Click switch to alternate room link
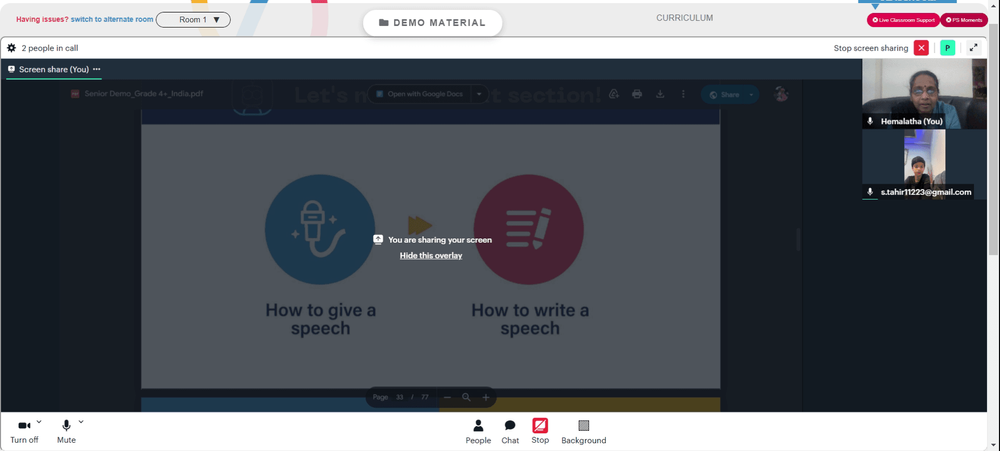 click(112, 19)
